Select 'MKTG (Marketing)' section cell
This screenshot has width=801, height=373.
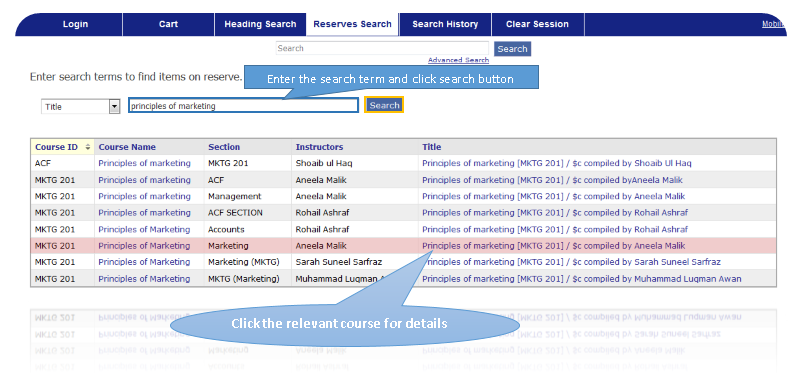[248, 279]
